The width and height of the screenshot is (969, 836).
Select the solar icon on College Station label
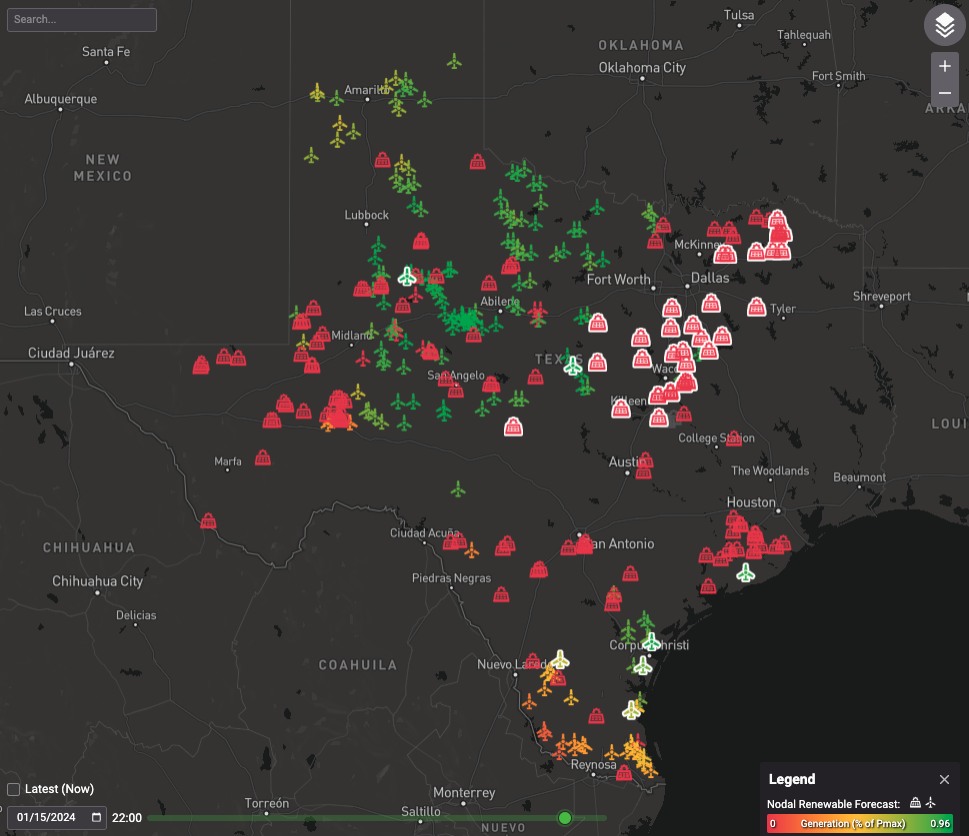[x=735, y=438]
